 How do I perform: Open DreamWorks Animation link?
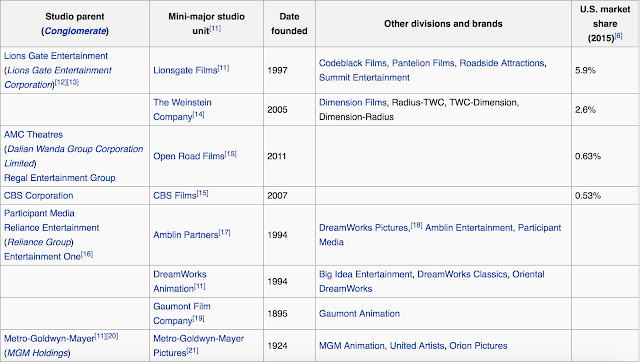[x=180, y=281]
